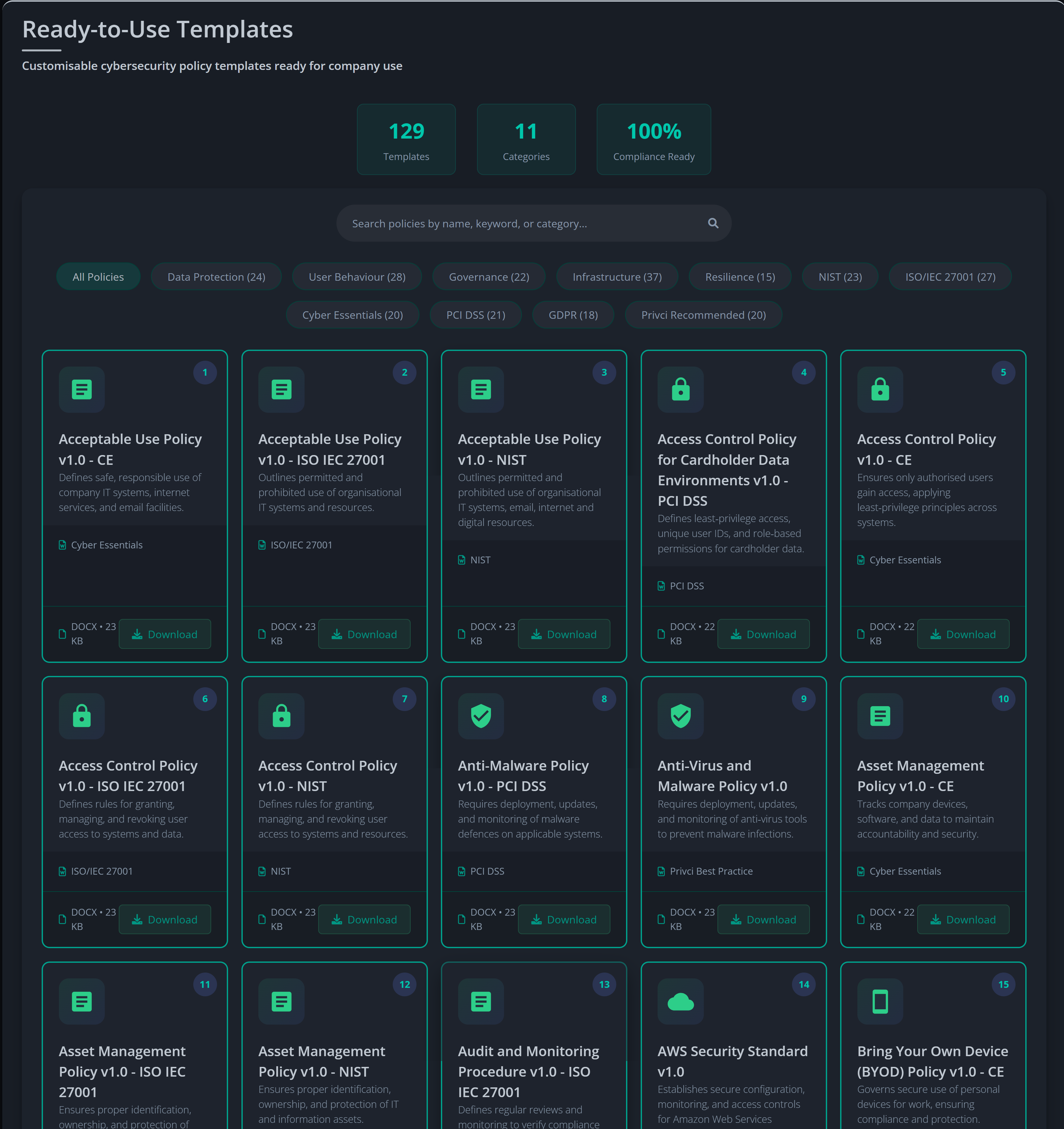
Task: Select the lock icon on Access Control Policy CE
Action: coord(880,390)
